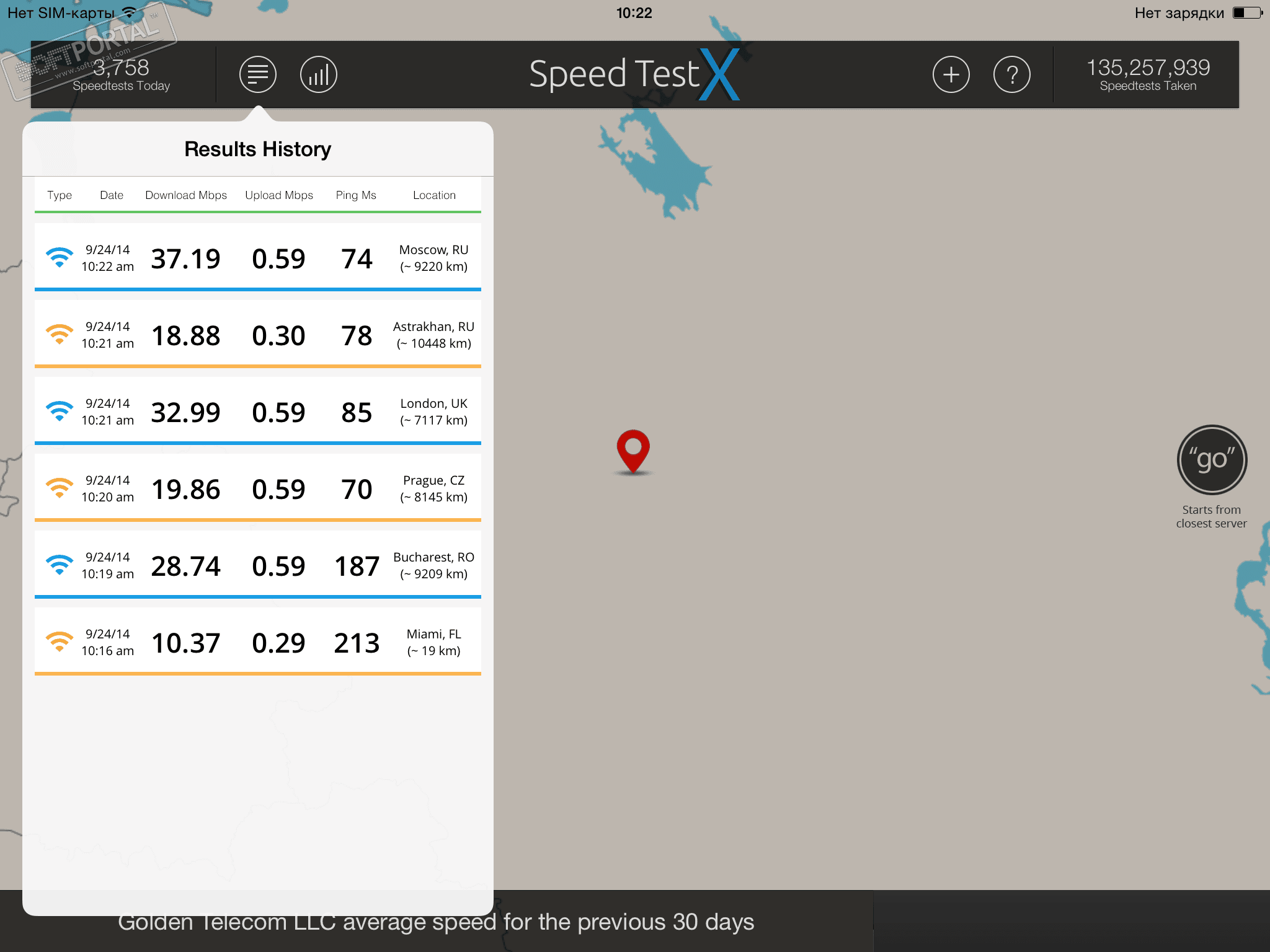Image resolution: width=1270 pixels, height=952 pixels.
Task: Tap the battery status indicator
Action: [1247, 13]
